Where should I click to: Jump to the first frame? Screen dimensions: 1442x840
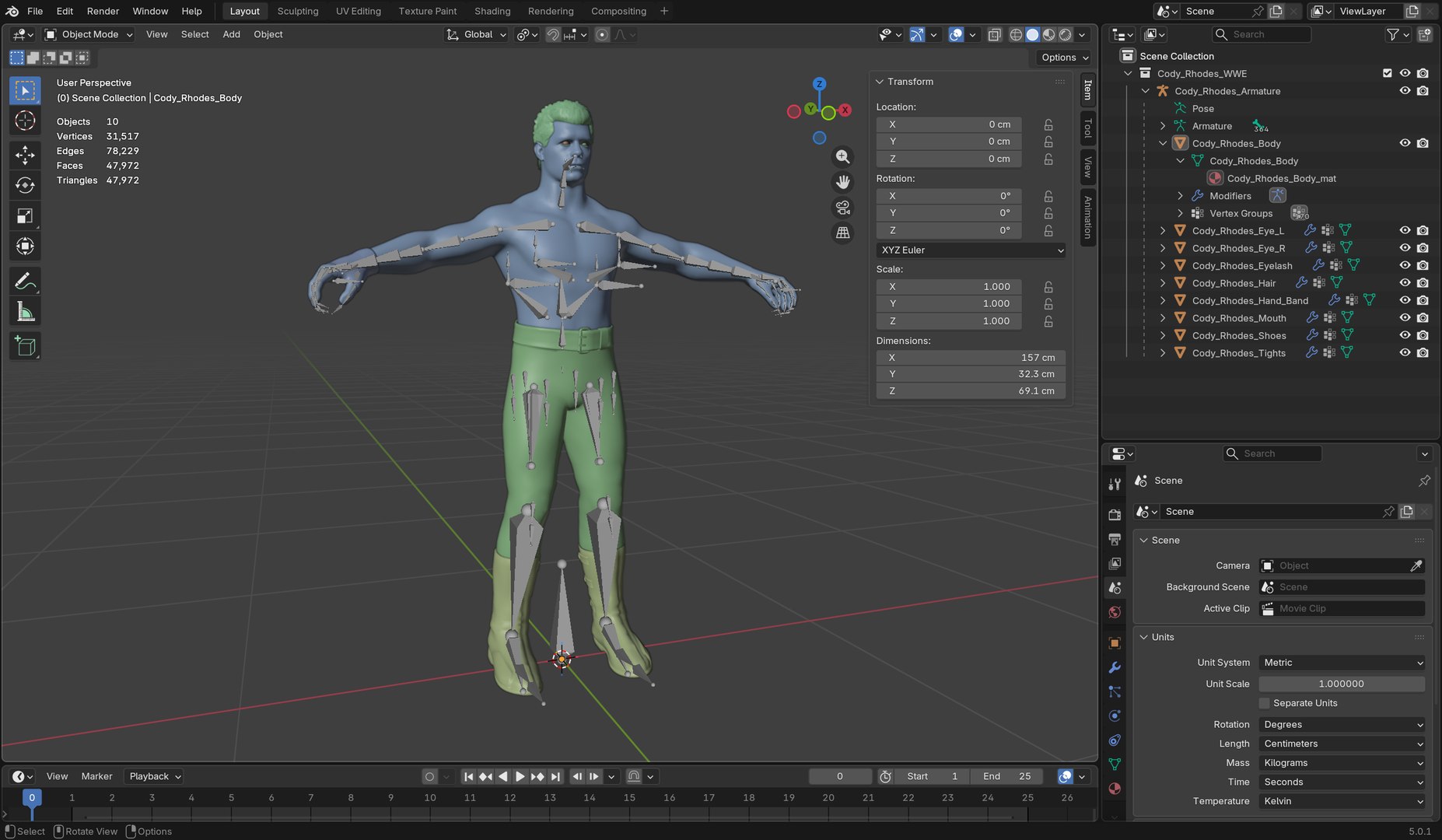pos(468,776)
